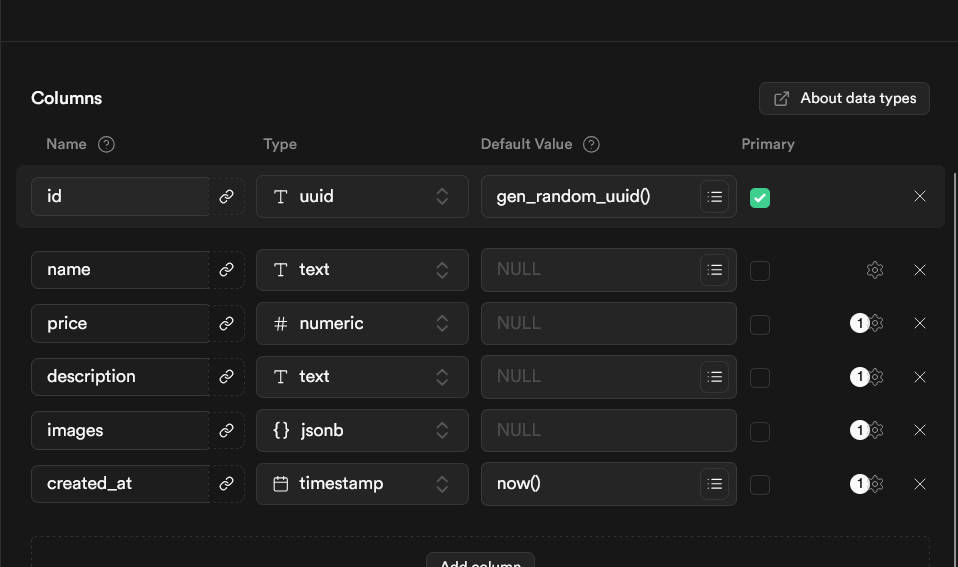
Task: Expand the jsonb type selector for images
Action: [x=362, y=430]
